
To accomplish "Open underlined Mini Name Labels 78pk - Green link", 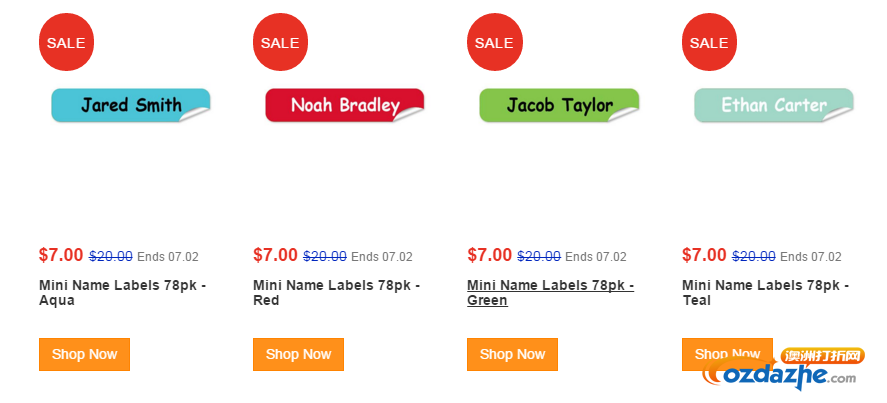I will pos(550,293).
